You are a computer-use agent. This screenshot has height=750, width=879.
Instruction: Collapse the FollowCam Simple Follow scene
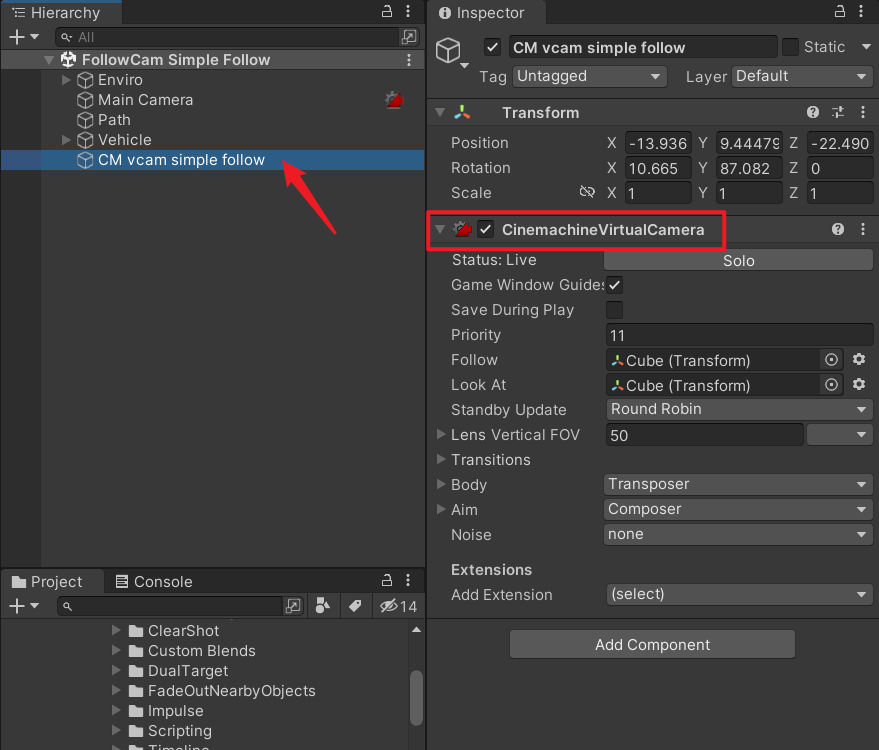49,60
